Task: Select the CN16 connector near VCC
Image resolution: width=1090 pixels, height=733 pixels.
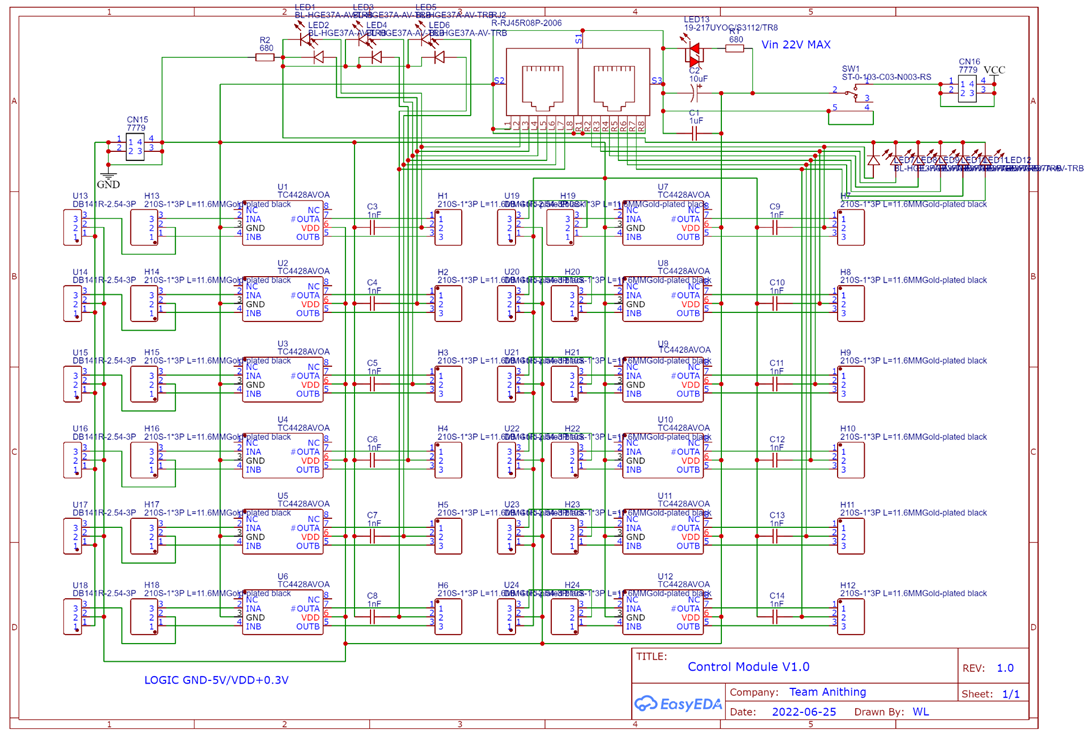Action: coord(966,88)
